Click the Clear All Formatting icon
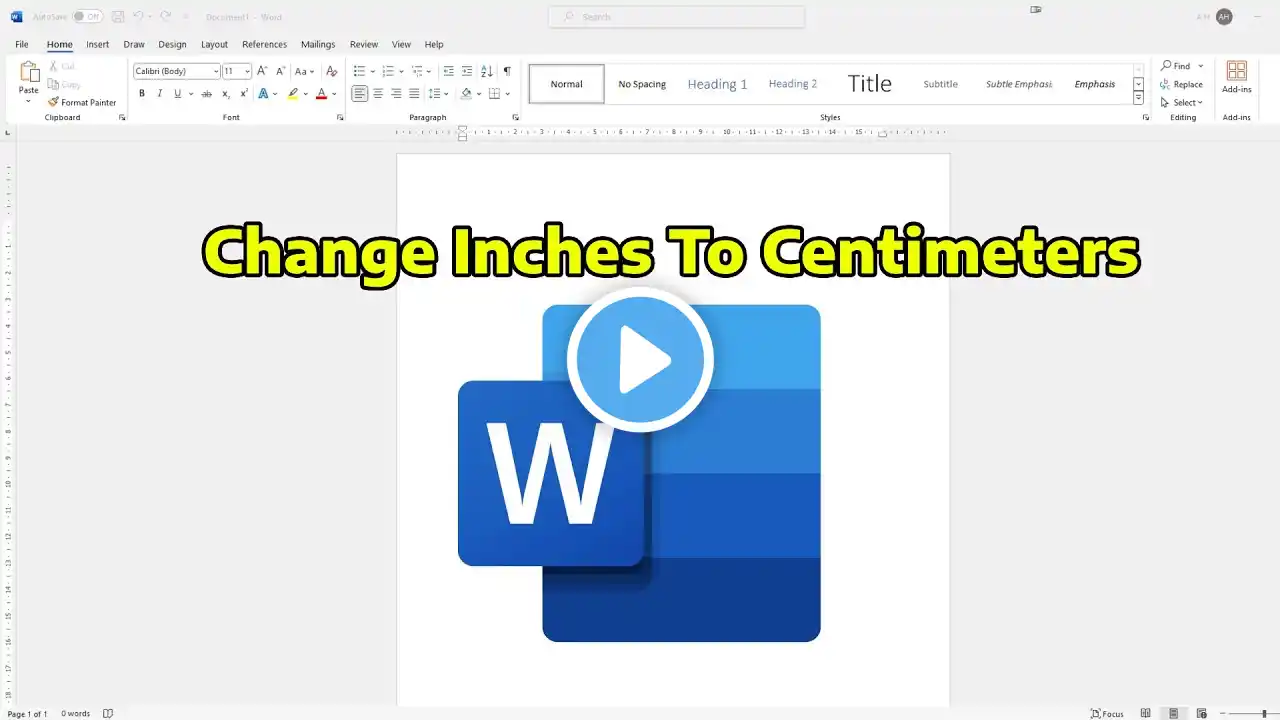Viewport: 1280px width, 720px height. coord(332,71)
